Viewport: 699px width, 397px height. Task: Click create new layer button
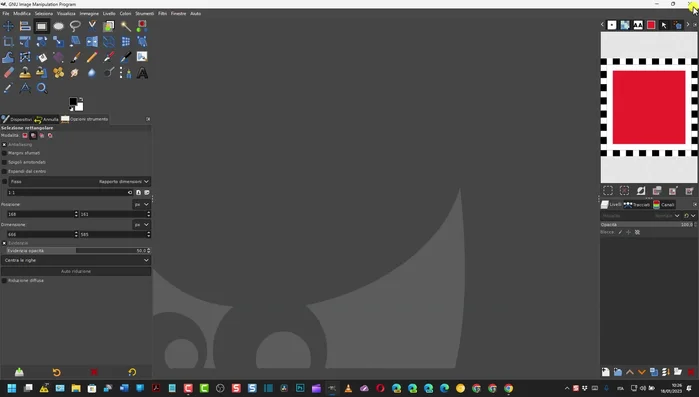tap(605, 372)
